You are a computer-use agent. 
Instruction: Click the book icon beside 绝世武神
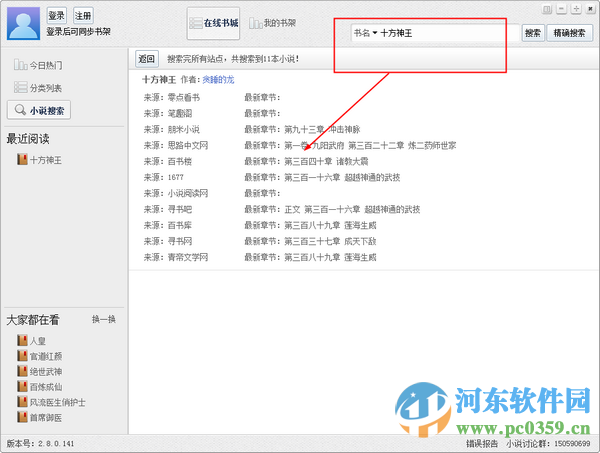22,371
